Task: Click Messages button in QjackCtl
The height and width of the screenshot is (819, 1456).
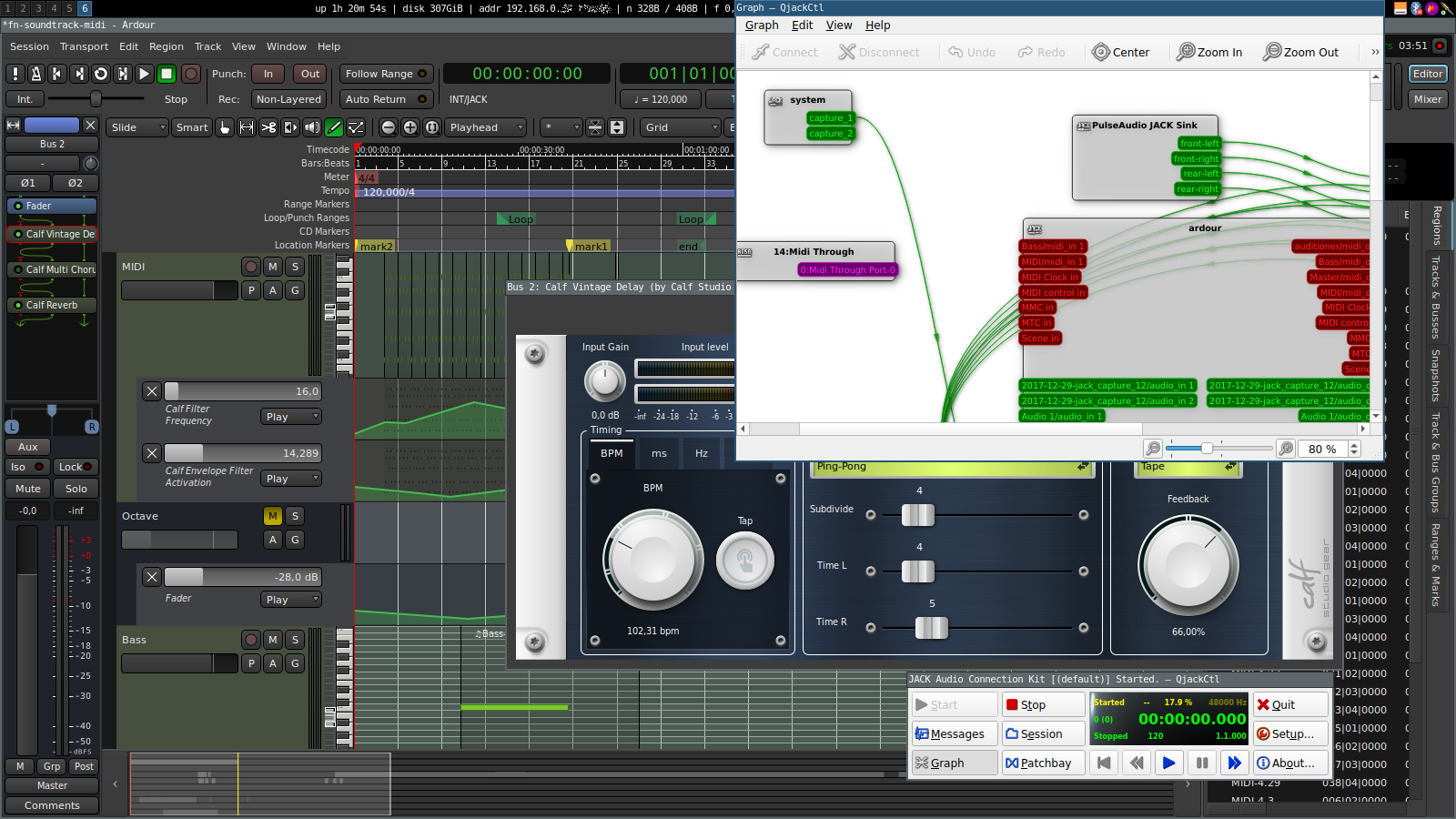Action: 955,733
